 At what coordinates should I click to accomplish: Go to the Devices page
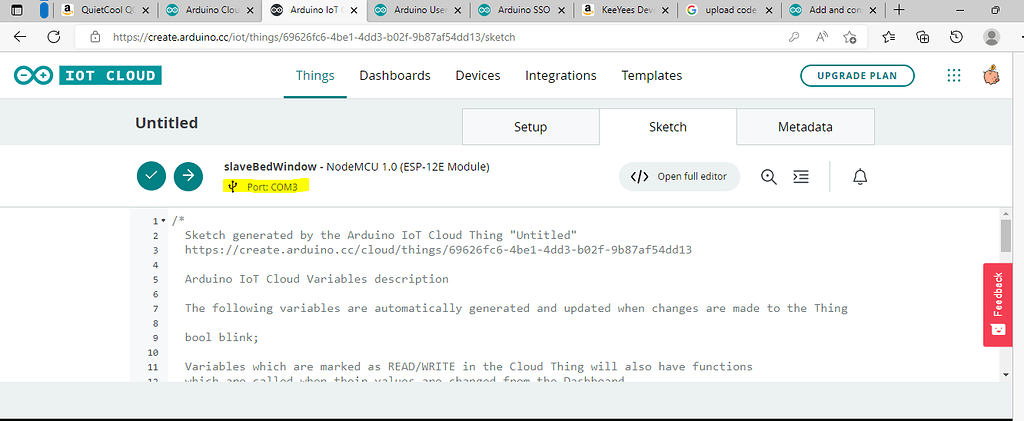[x=478, y=76]
